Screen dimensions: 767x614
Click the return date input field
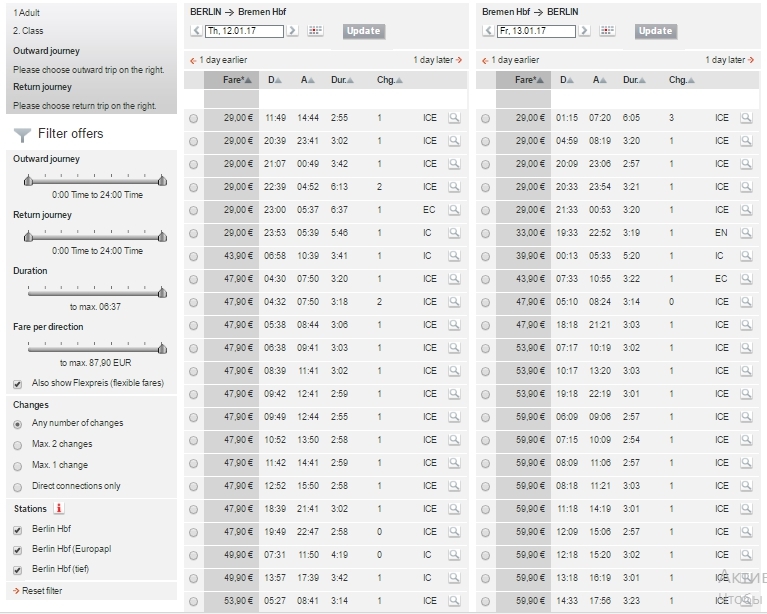point(536,31)
